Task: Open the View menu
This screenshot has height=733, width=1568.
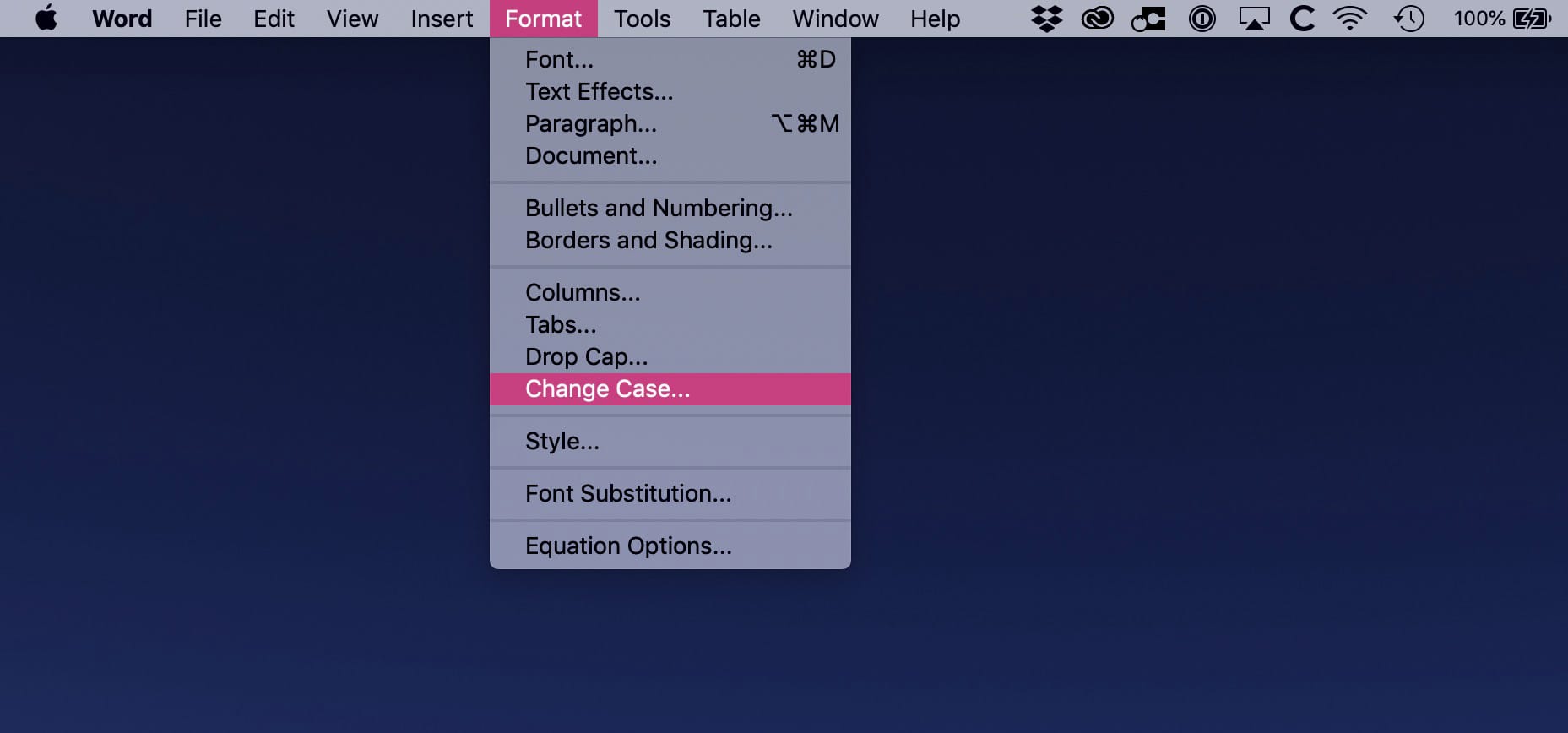Action: pyautogui.click(x=353, y=19)
